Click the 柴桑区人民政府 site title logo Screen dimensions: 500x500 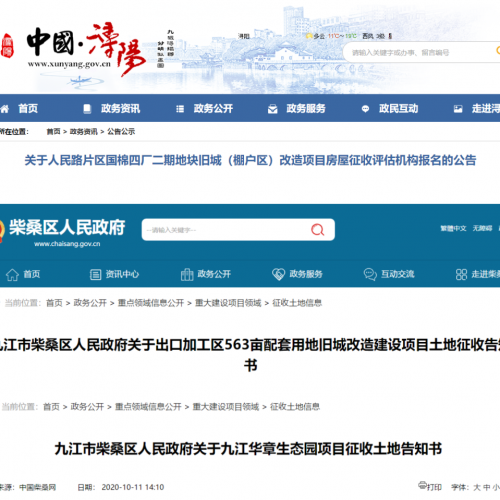pyautogui.click(x=67, y=227)
